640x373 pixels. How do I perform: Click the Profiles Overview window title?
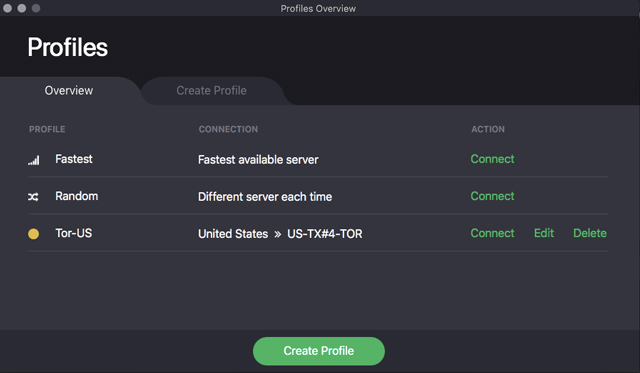point(318,9)
